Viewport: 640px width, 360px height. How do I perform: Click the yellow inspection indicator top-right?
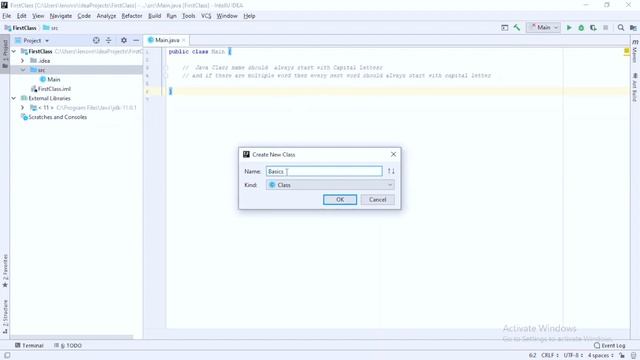tap(627, 51)
